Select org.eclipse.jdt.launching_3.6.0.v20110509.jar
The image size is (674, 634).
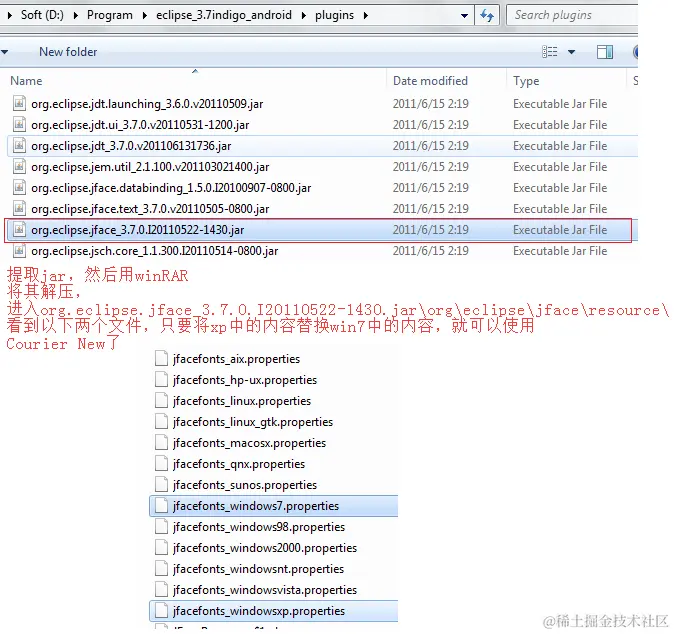point(147,104)
